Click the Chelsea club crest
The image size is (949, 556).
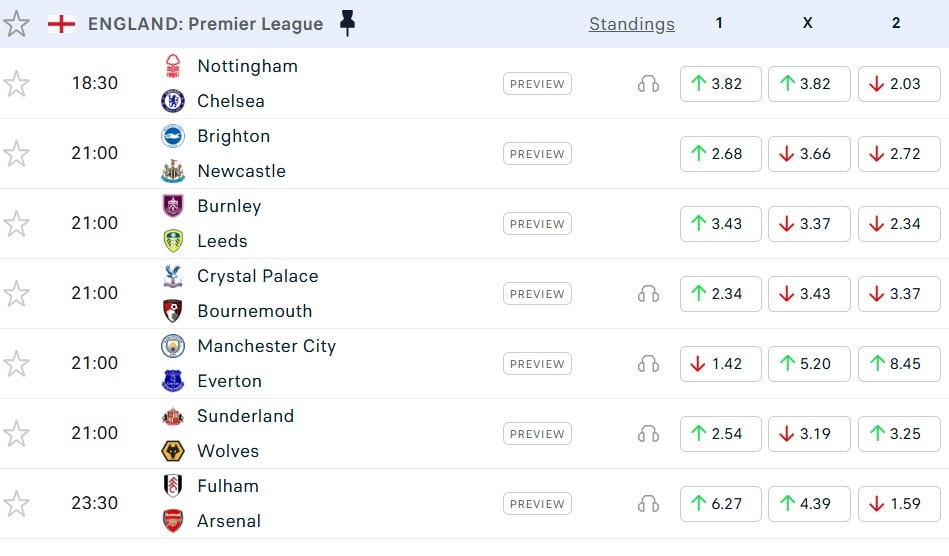(x=173, y=101)
